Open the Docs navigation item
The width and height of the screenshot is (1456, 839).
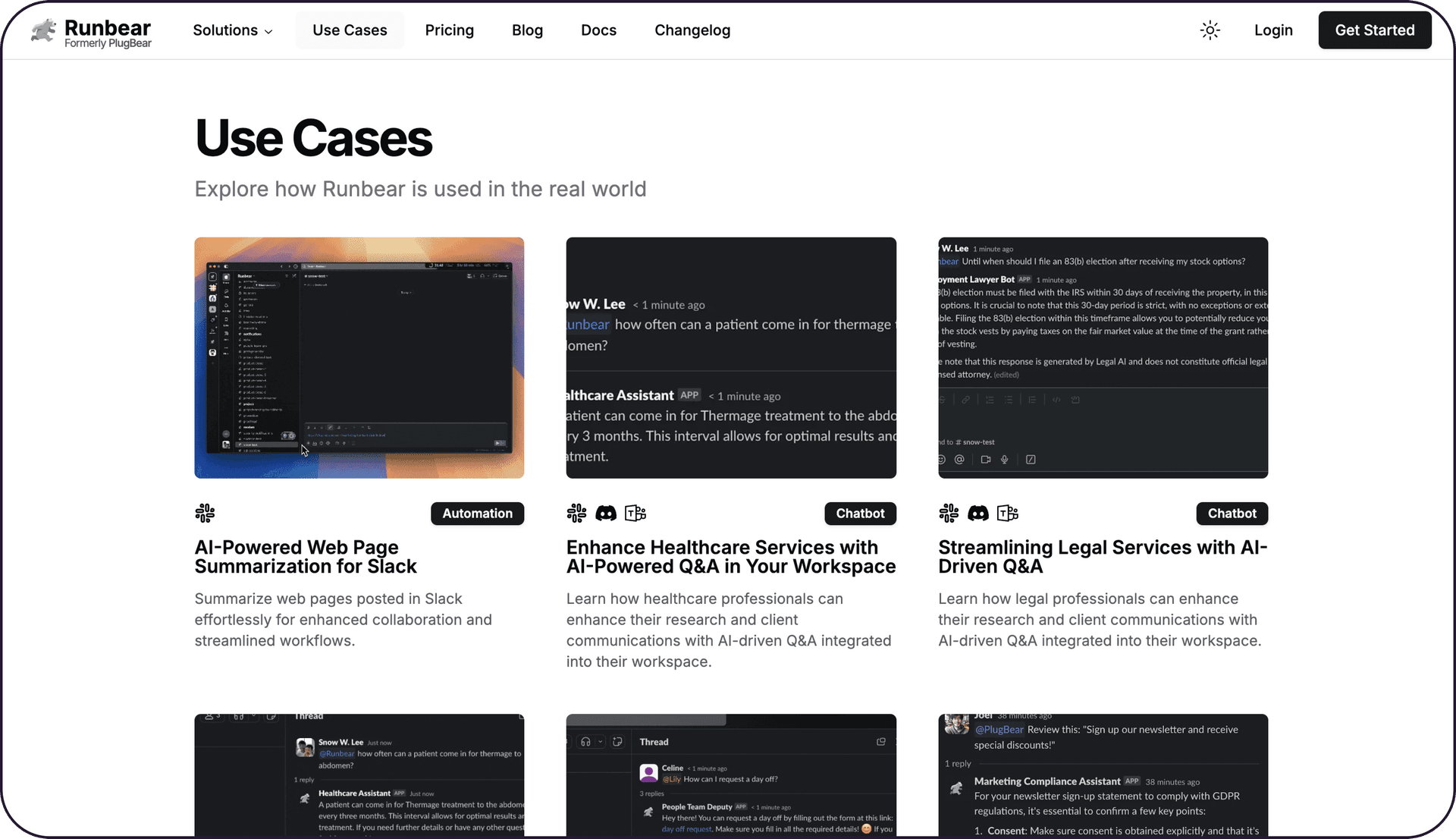(x=598, y=30)
